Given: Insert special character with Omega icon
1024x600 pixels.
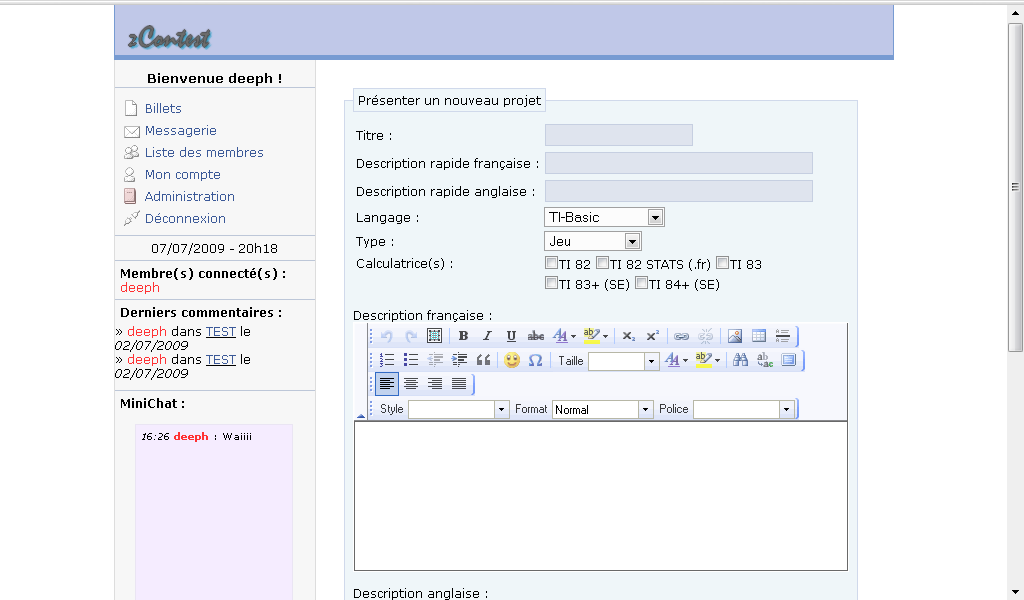Looking at the screenshot, I should 535,360.
